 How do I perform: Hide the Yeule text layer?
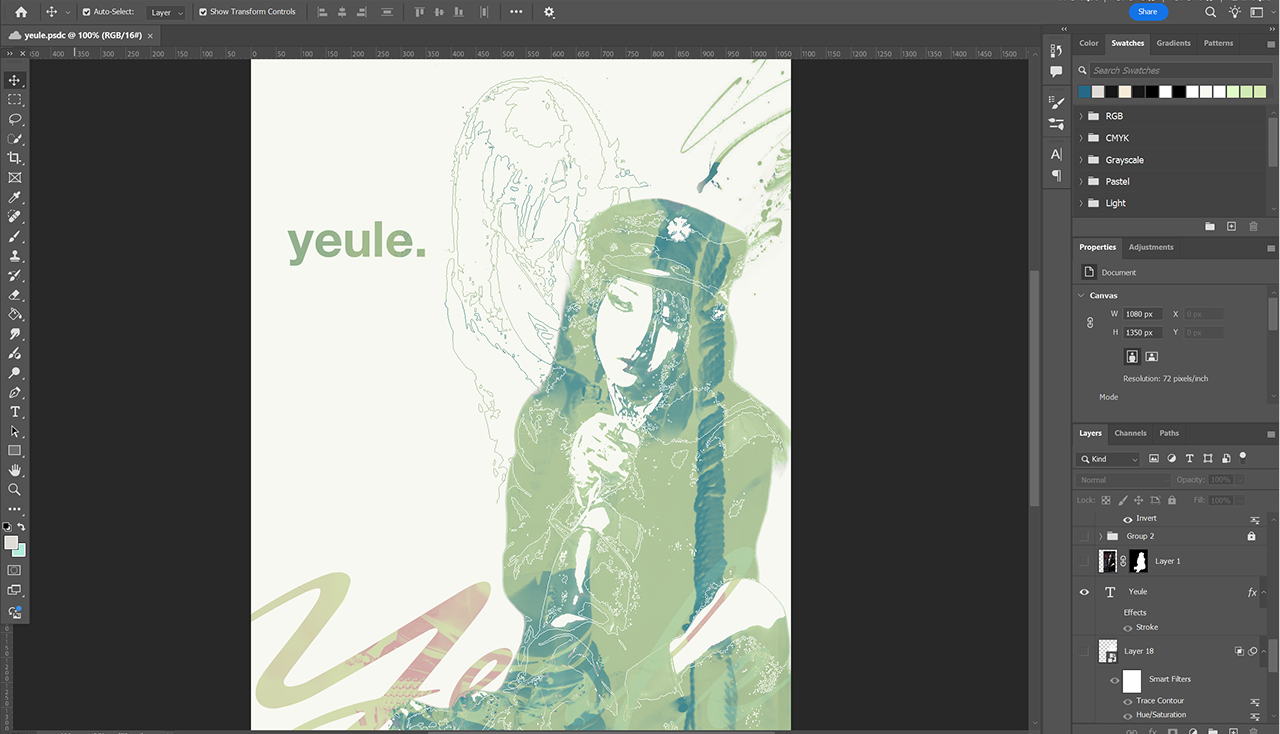coord(1084,592)
